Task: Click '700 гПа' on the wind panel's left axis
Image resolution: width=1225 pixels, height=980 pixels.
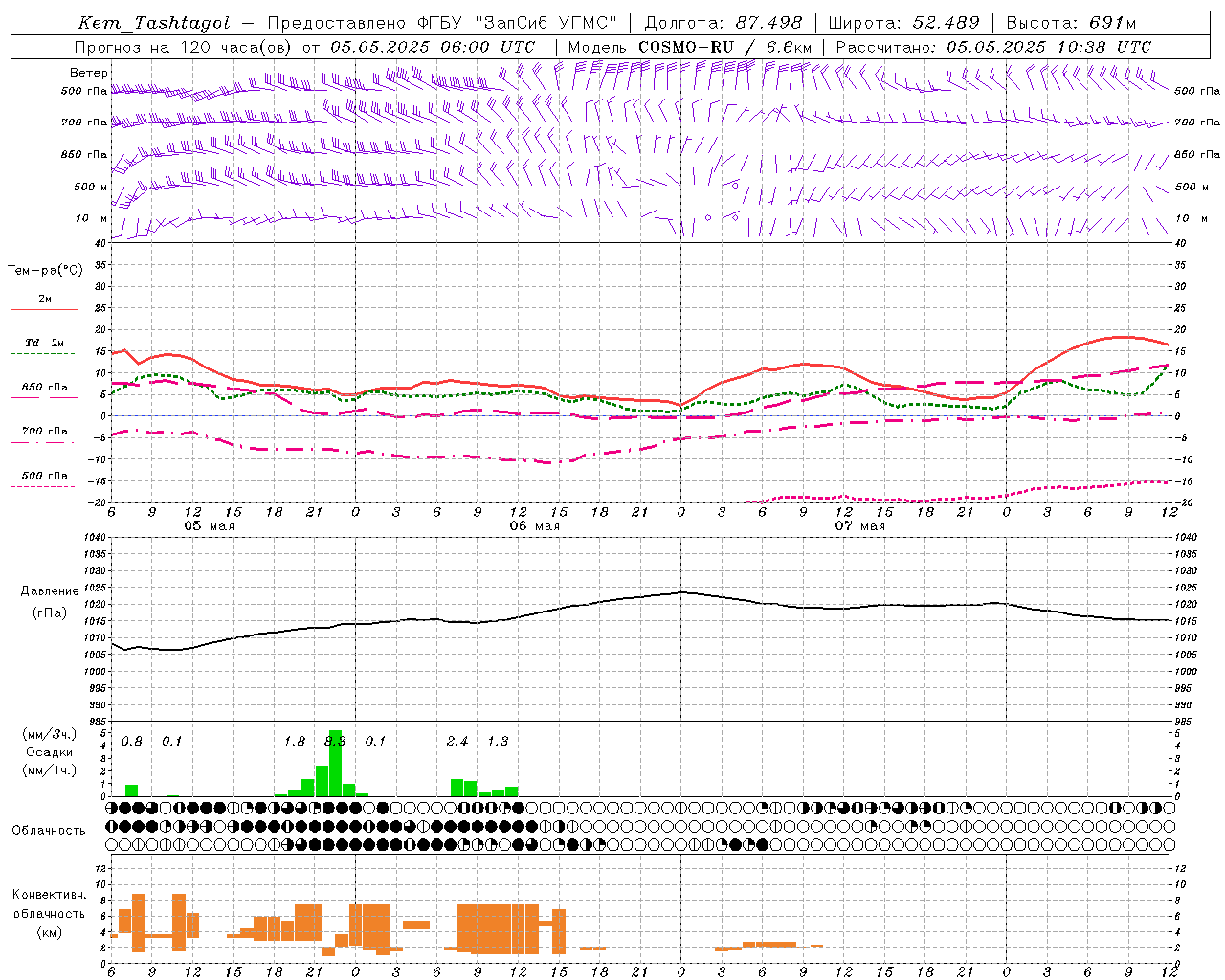Action: 84,122
